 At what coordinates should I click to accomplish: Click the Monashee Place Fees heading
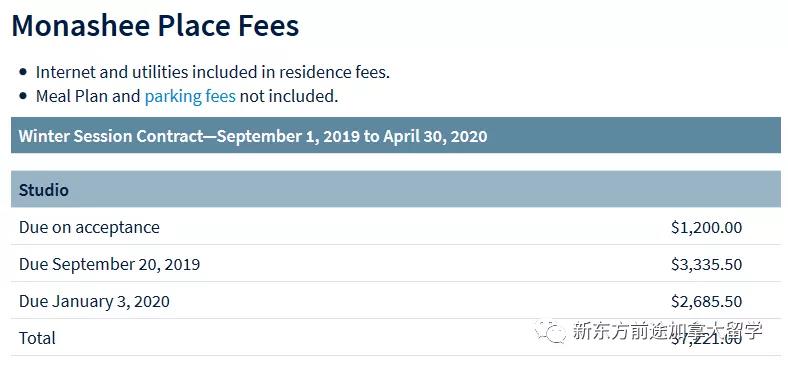coord(155,26)
